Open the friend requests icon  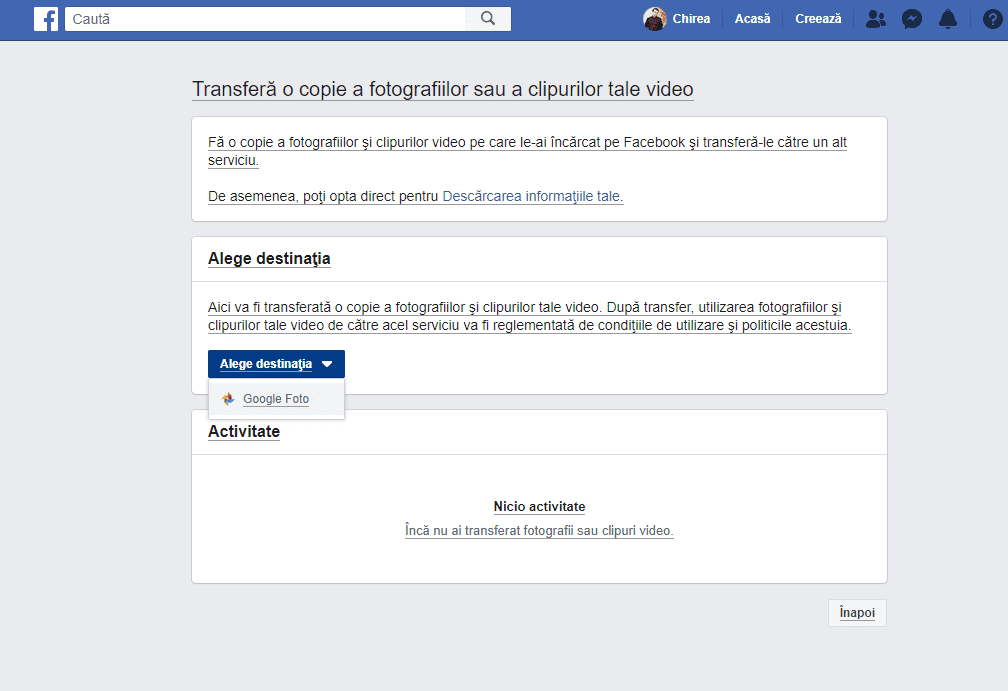(x=875, y=18)
